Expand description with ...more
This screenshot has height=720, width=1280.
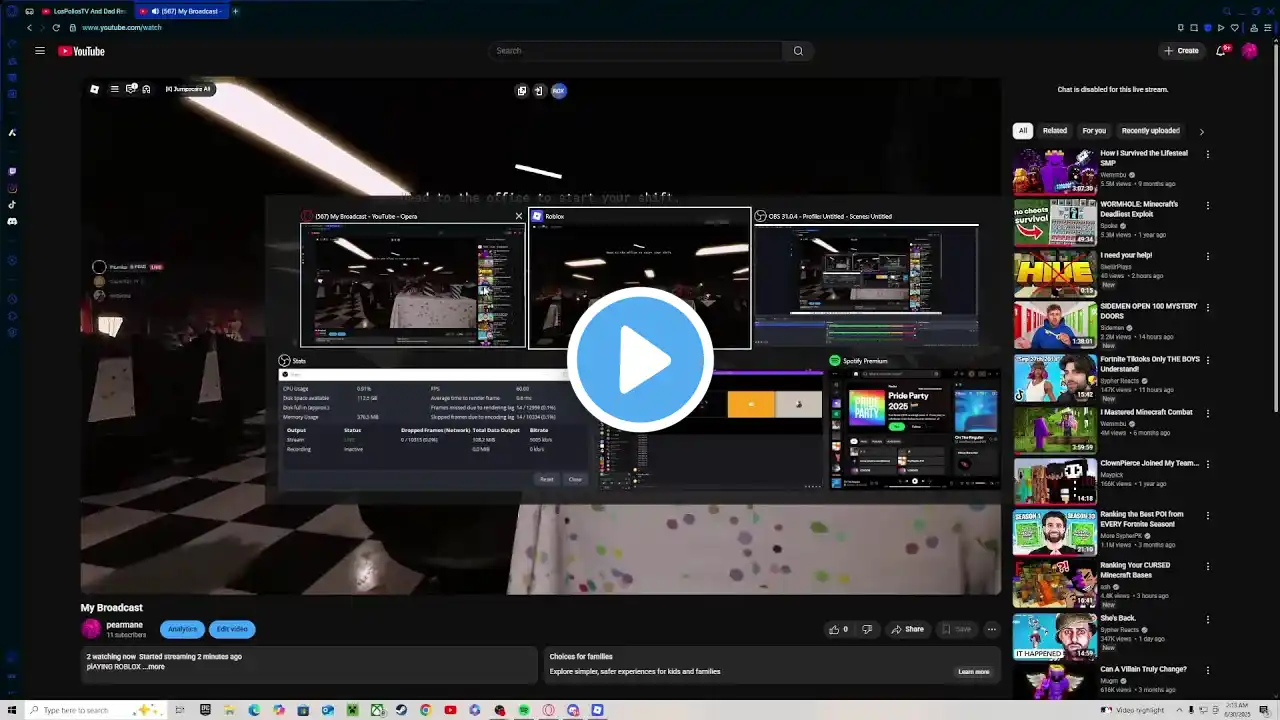click(x=155, y=667)
